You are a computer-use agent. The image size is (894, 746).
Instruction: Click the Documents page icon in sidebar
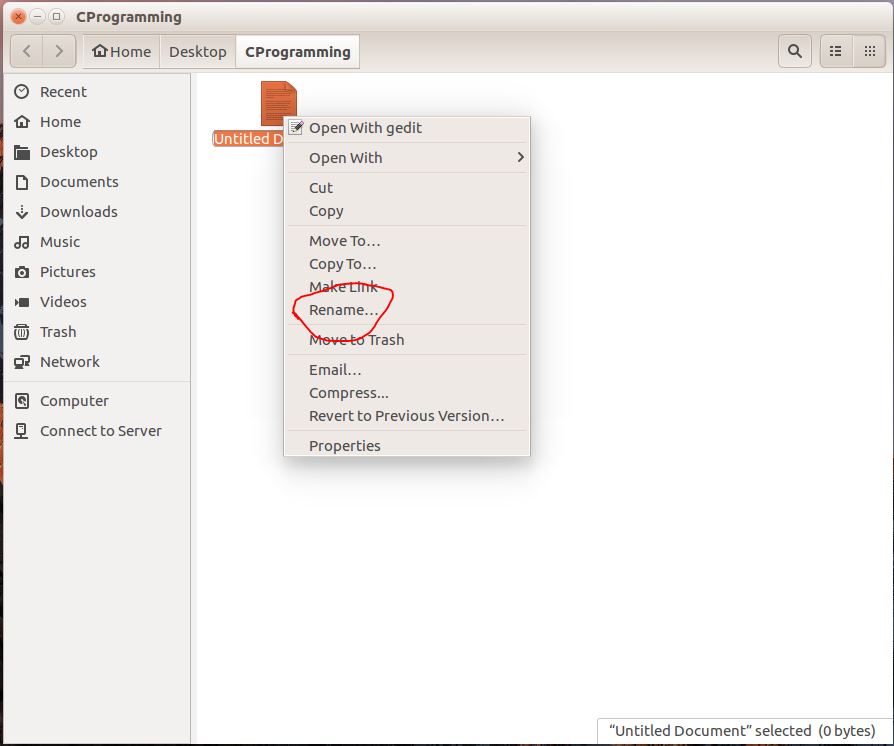pos(22,182)
